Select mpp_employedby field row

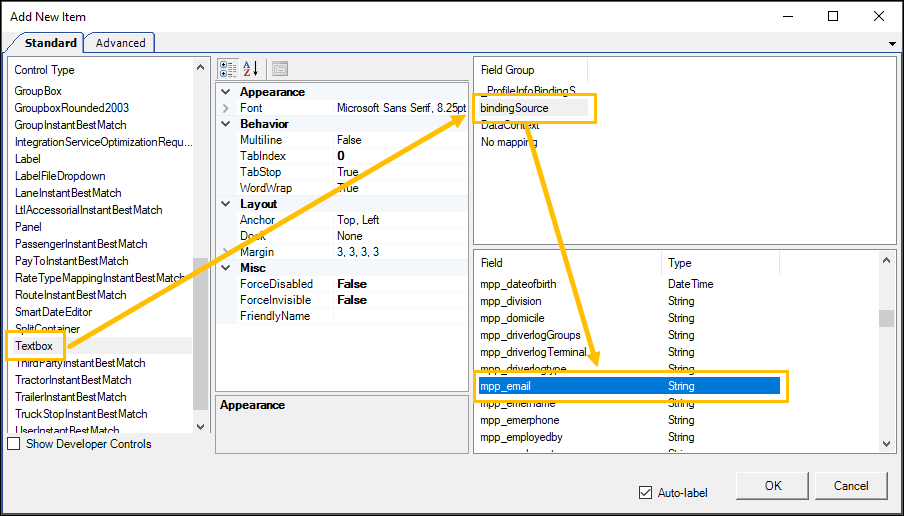coord(629,437)
